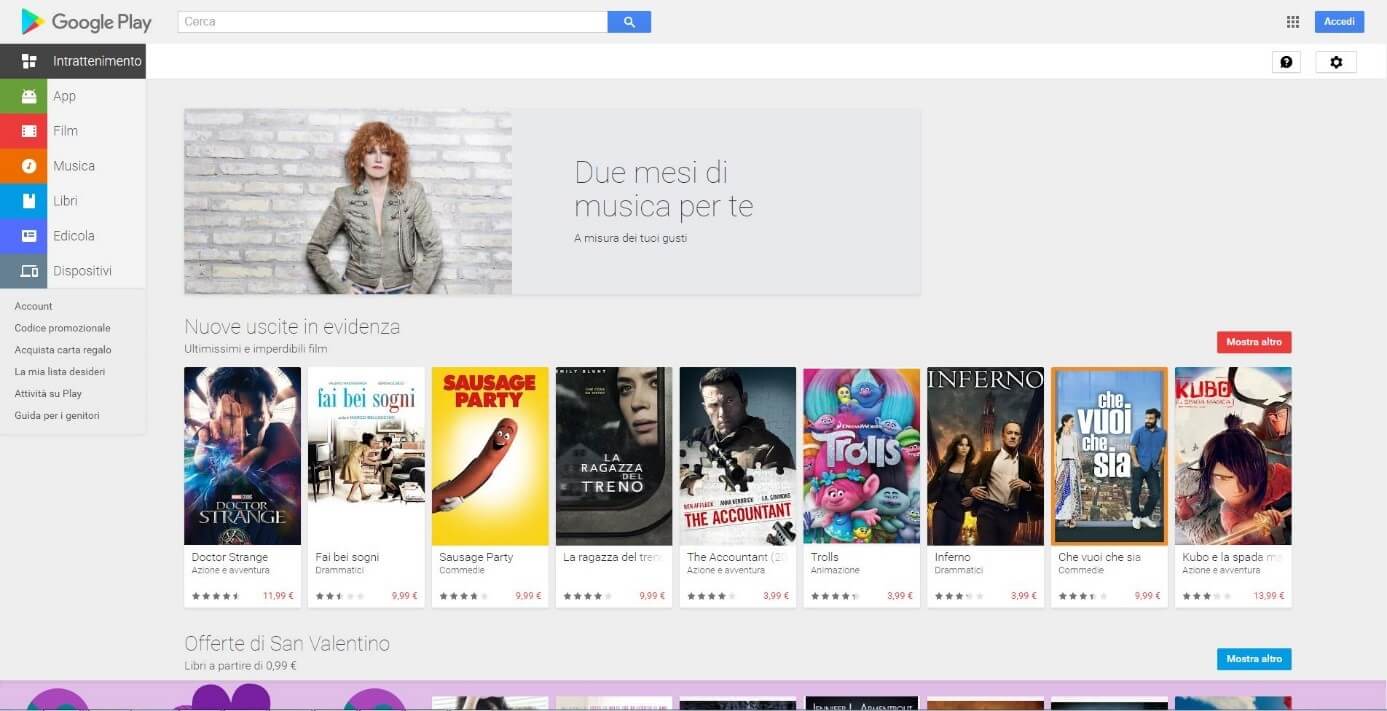Open the Trolls poster
Image resolution: width=1387 pixels, height=711 pixels.
click(x=862, y=456)
